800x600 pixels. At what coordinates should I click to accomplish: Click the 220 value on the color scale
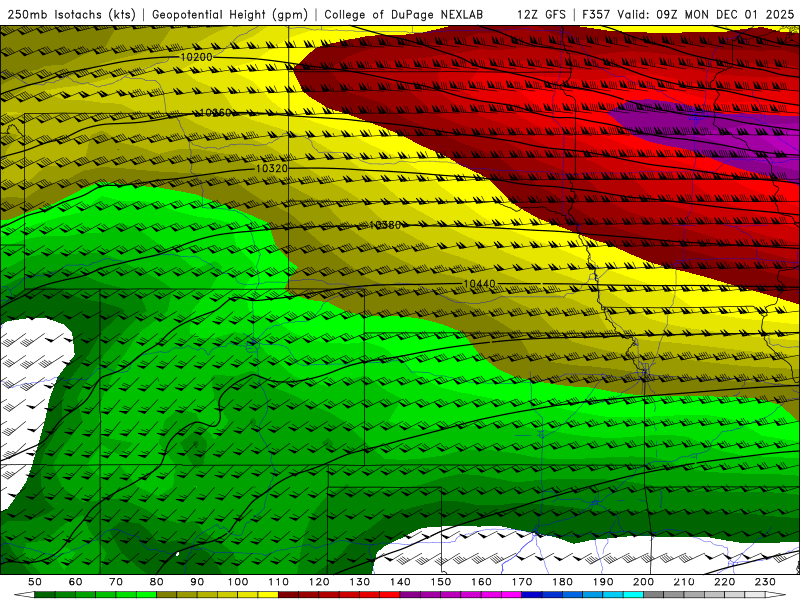pos(725,582)
